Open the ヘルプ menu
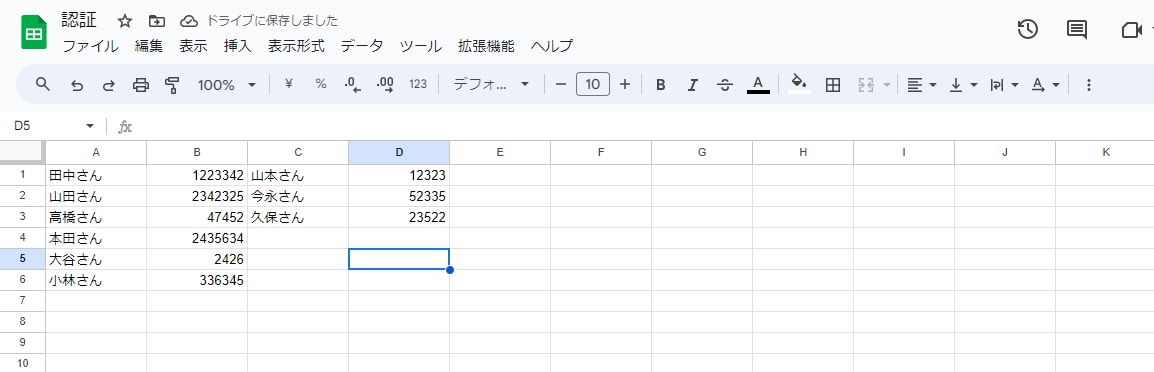Image resolution: width=1154 pixels, height=372 pixels. pyautogui.click(x=551, y=46)
